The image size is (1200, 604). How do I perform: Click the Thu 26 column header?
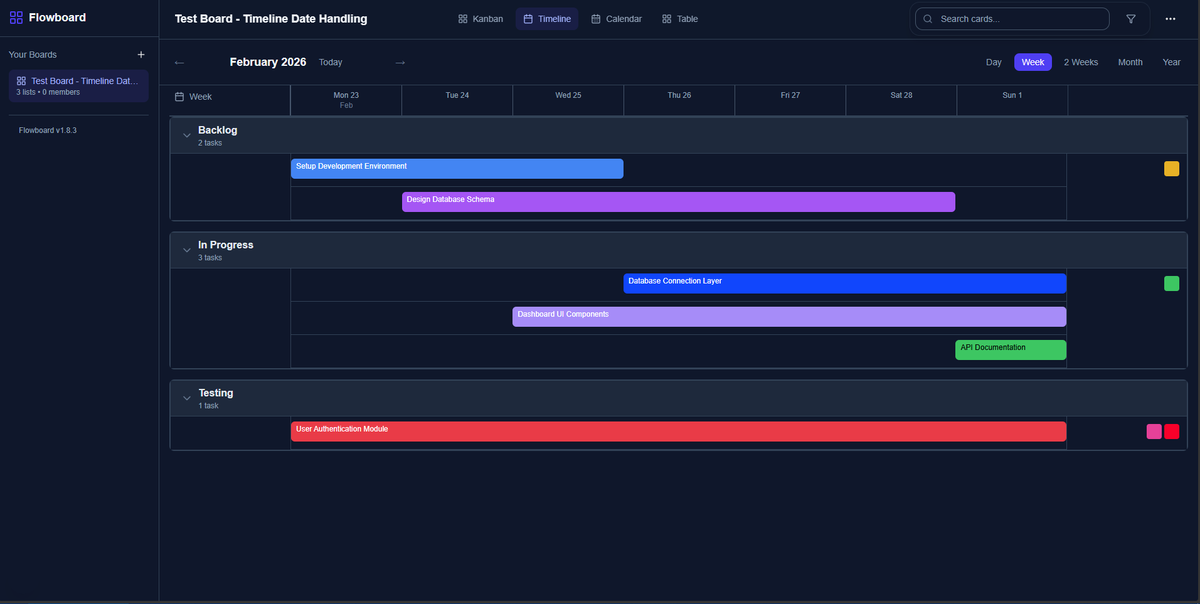point(679,100)
